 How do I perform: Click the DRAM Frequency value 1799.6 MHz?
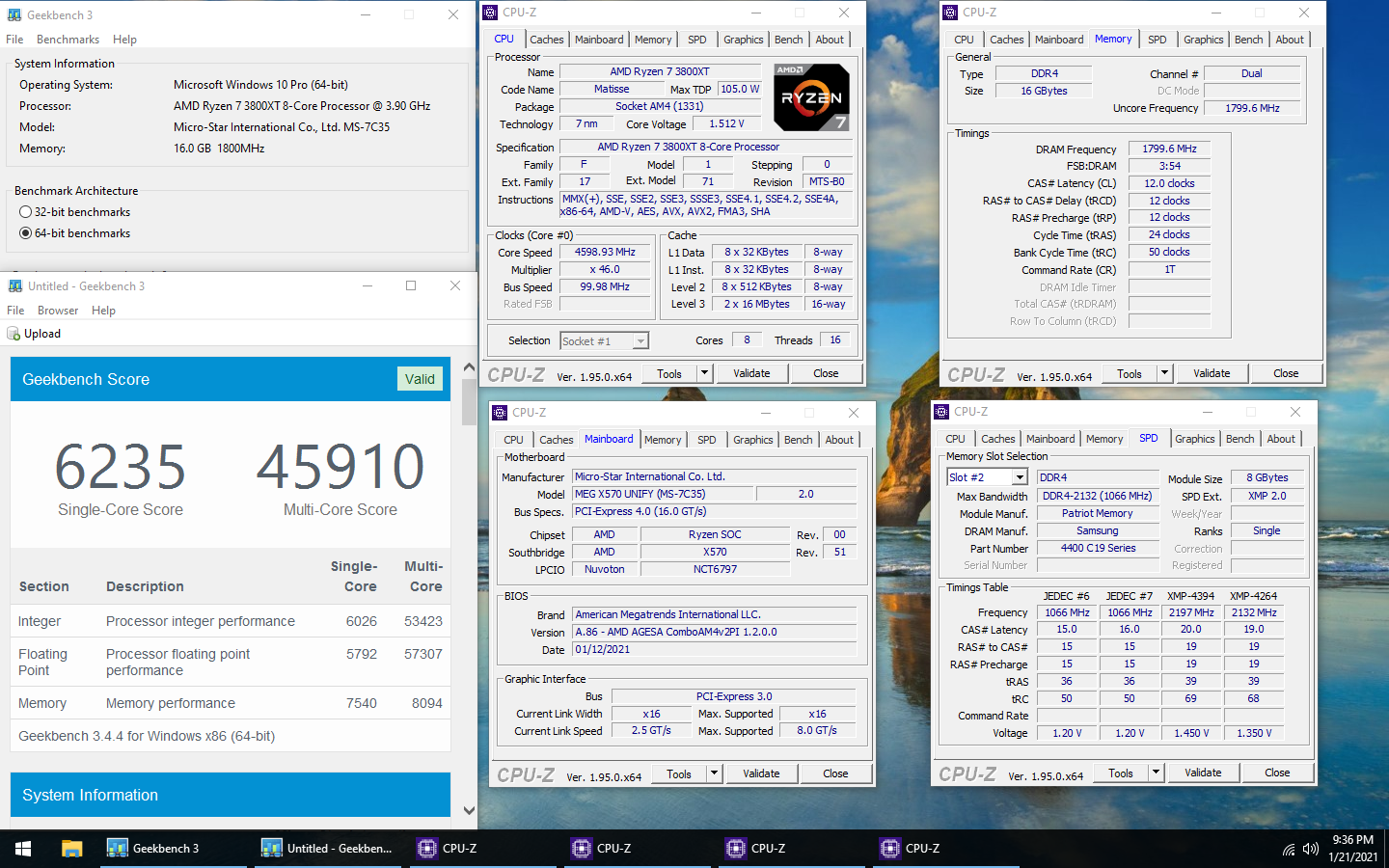pos(1169,149)
